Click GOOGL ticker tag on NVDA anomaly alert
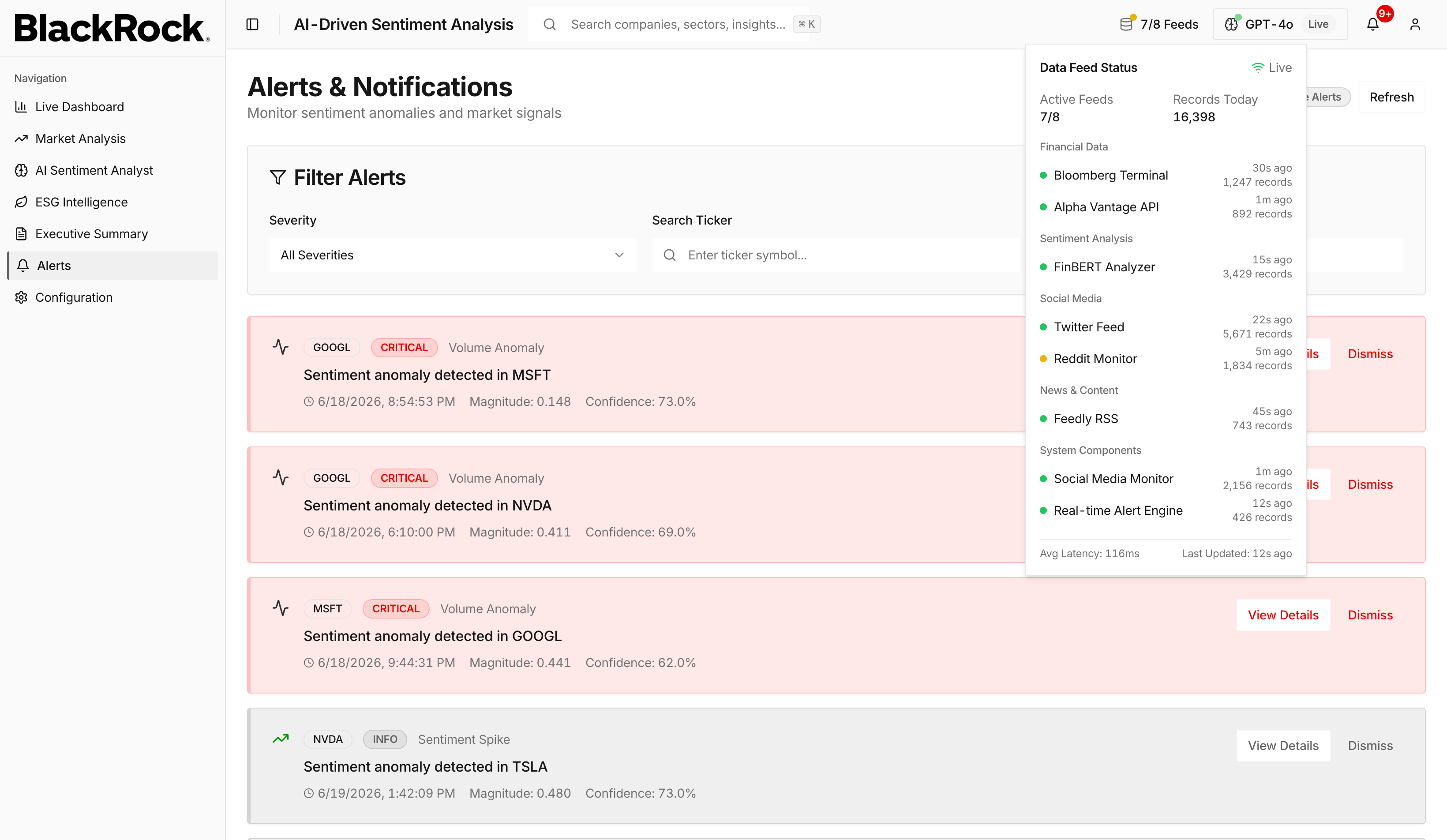 pos(331,478)
